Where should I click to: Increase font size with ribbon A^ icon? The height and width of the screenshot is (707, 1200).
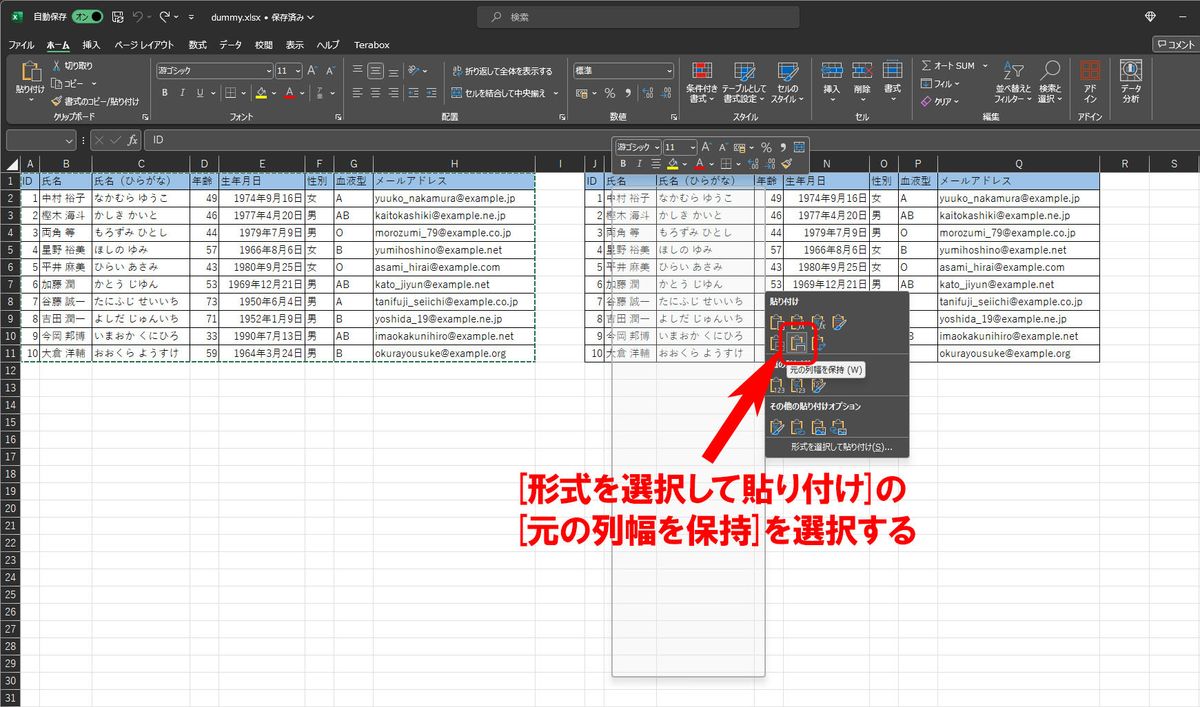tap(313, 71)
